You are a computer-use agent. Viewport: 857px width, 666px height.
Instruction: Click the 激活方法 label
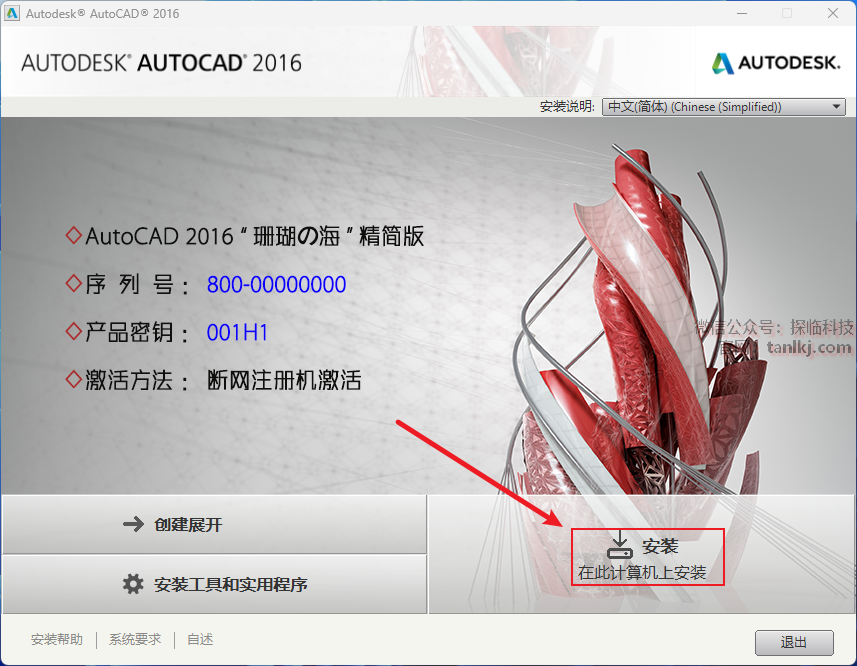(137, 380)
